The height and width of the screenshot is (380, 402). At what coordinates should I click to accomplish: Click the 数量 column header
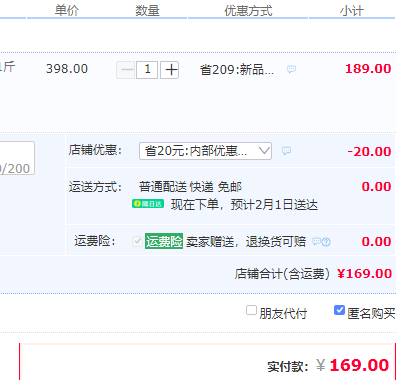click(147, 11)
